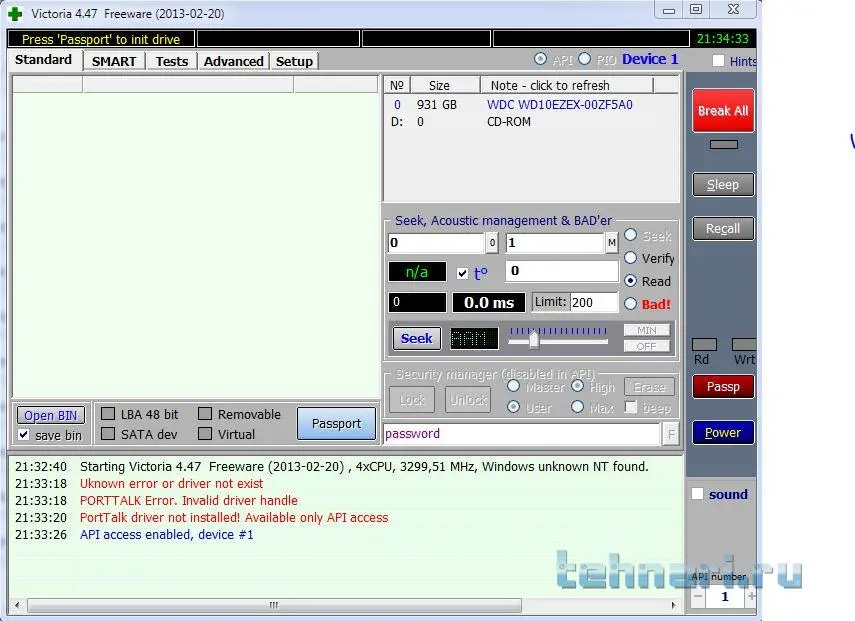Click the small indicator under Break All

point(724,144)
